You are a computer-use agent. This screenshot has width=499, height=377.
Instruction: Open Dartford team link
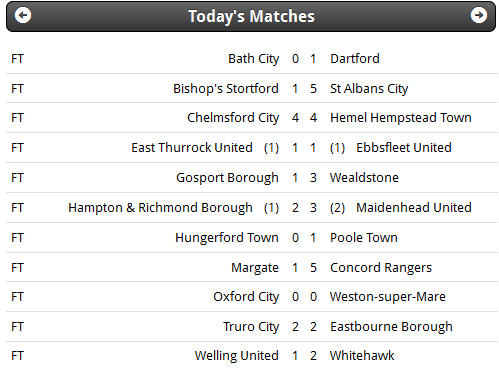(355, 59)
